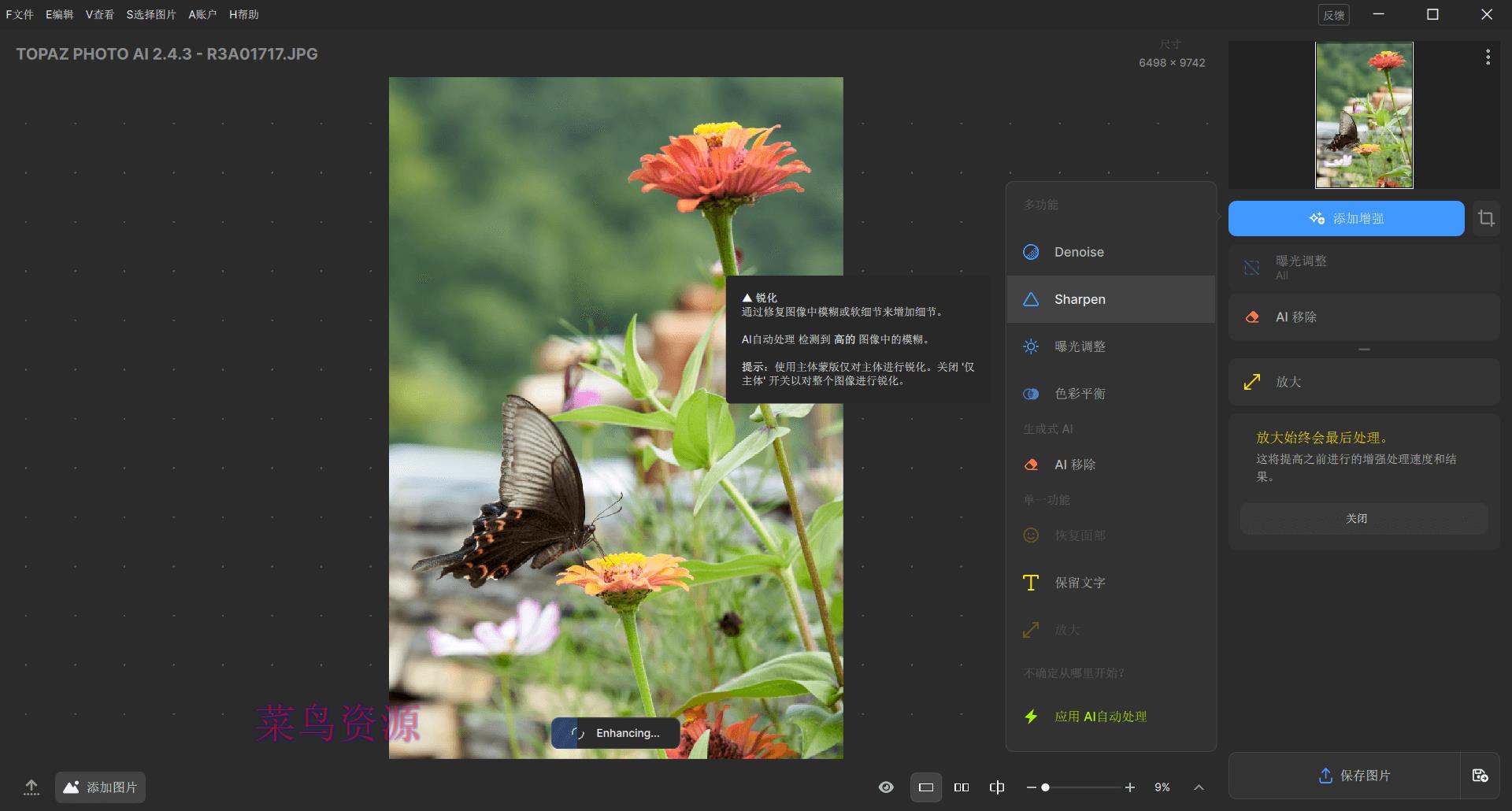1512x811 pixels.
Task: Open the three-dot menu above the thumbnail
Action: pyautogui.click(x=1488, y=56)
